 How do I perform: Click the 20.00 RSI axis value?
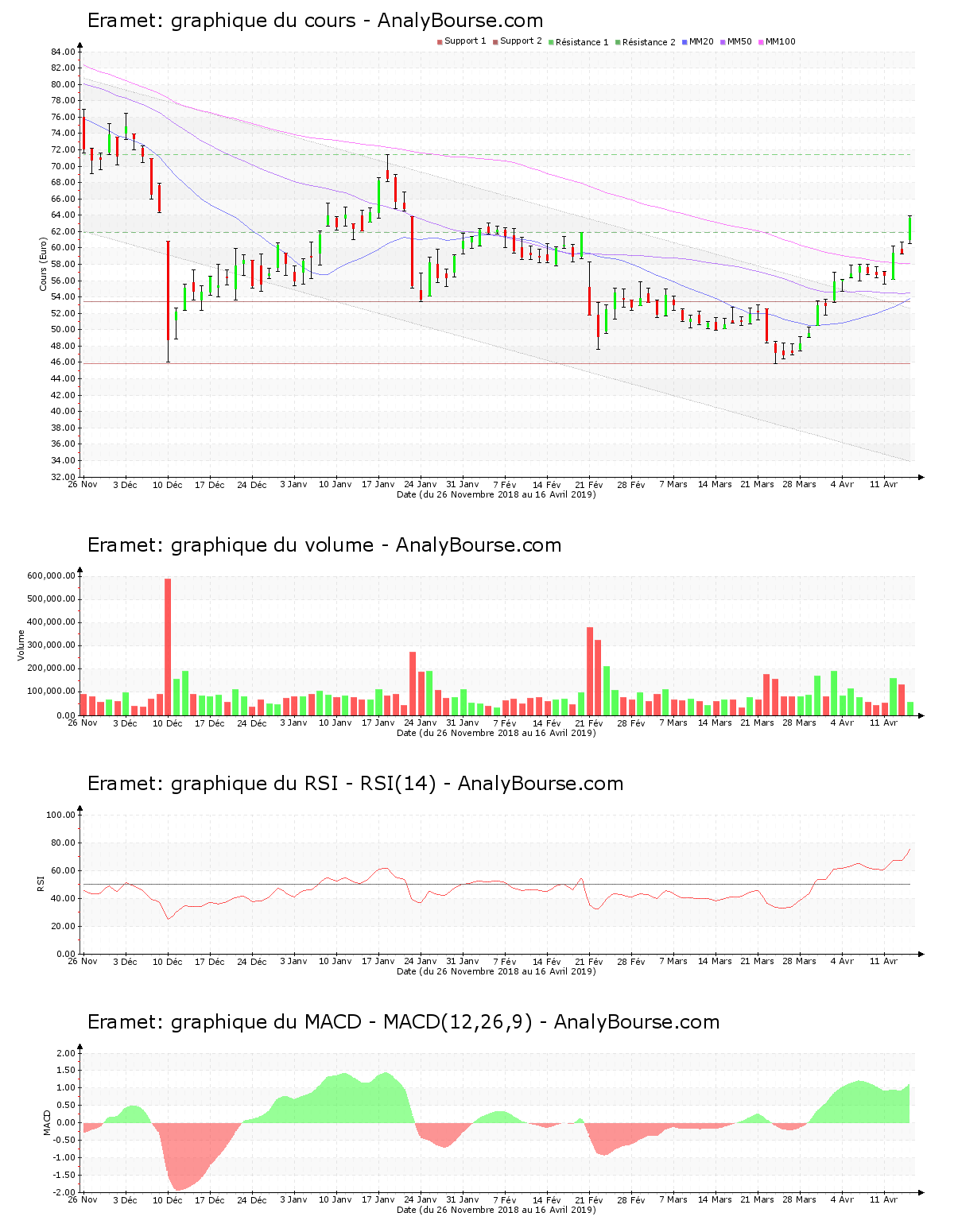[x=63, y=926]
